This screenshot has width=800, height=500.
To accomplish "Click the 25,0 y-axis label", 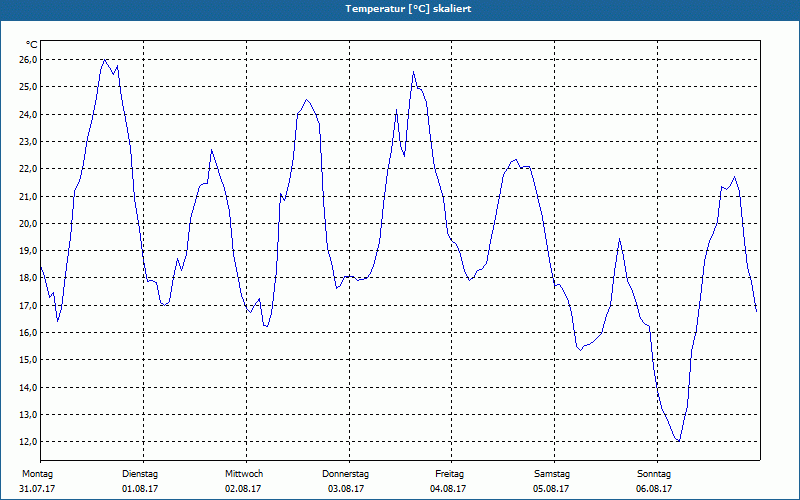I will [29, 87].
